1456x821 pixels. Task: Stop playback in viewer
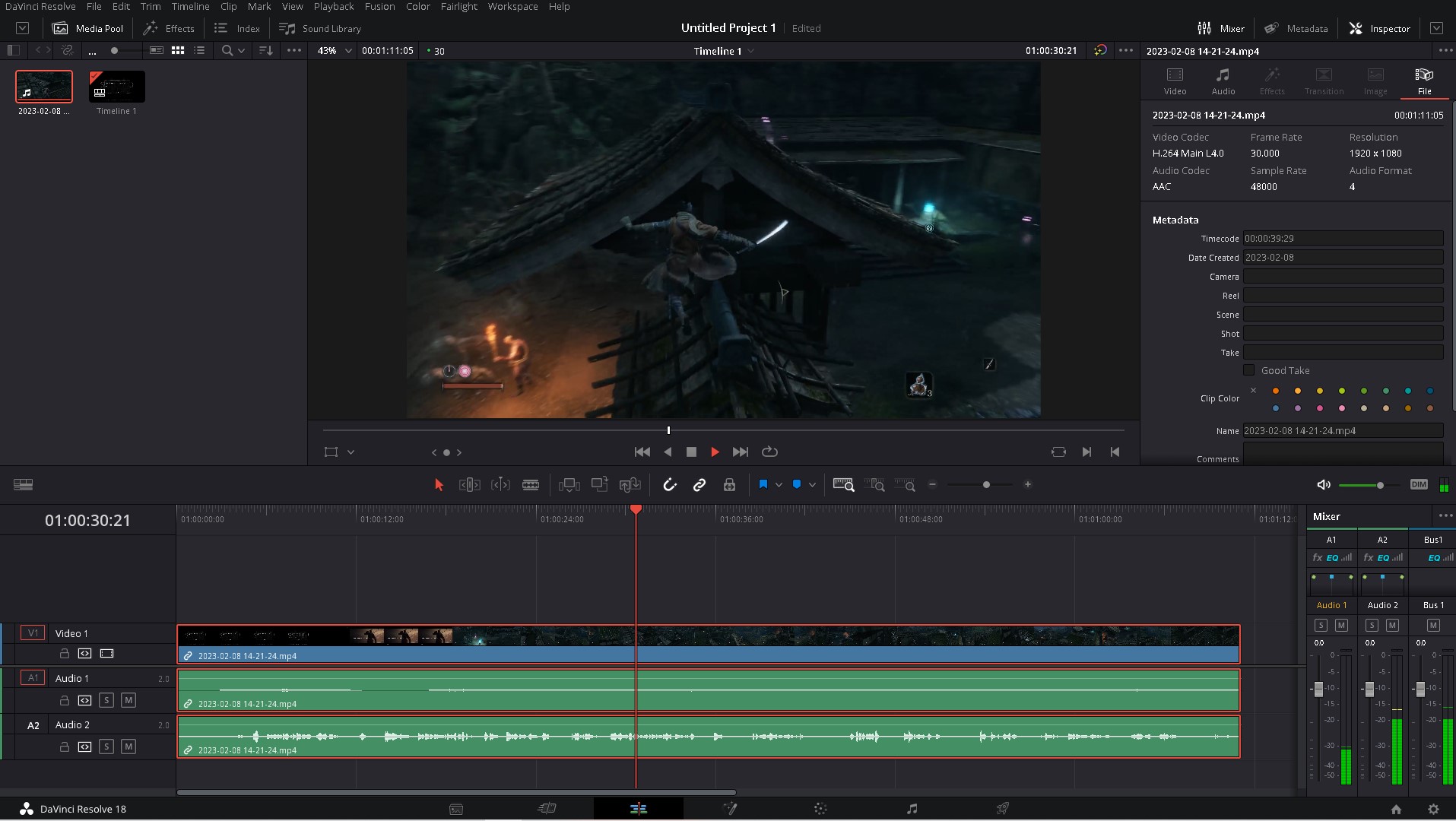(691, 452)
